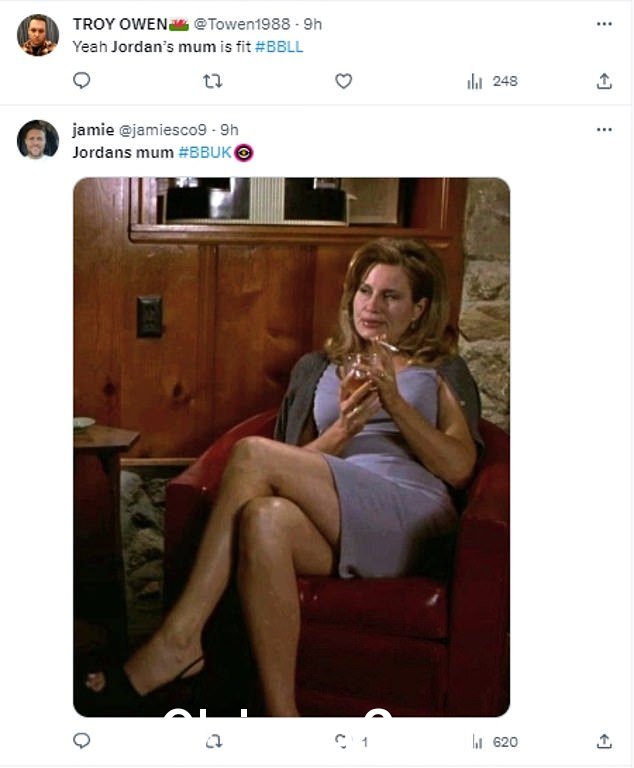634x768 pixels.
Task: Share Troy Owen's tweet
Action: pyautogui.click(x=604, y=81)
